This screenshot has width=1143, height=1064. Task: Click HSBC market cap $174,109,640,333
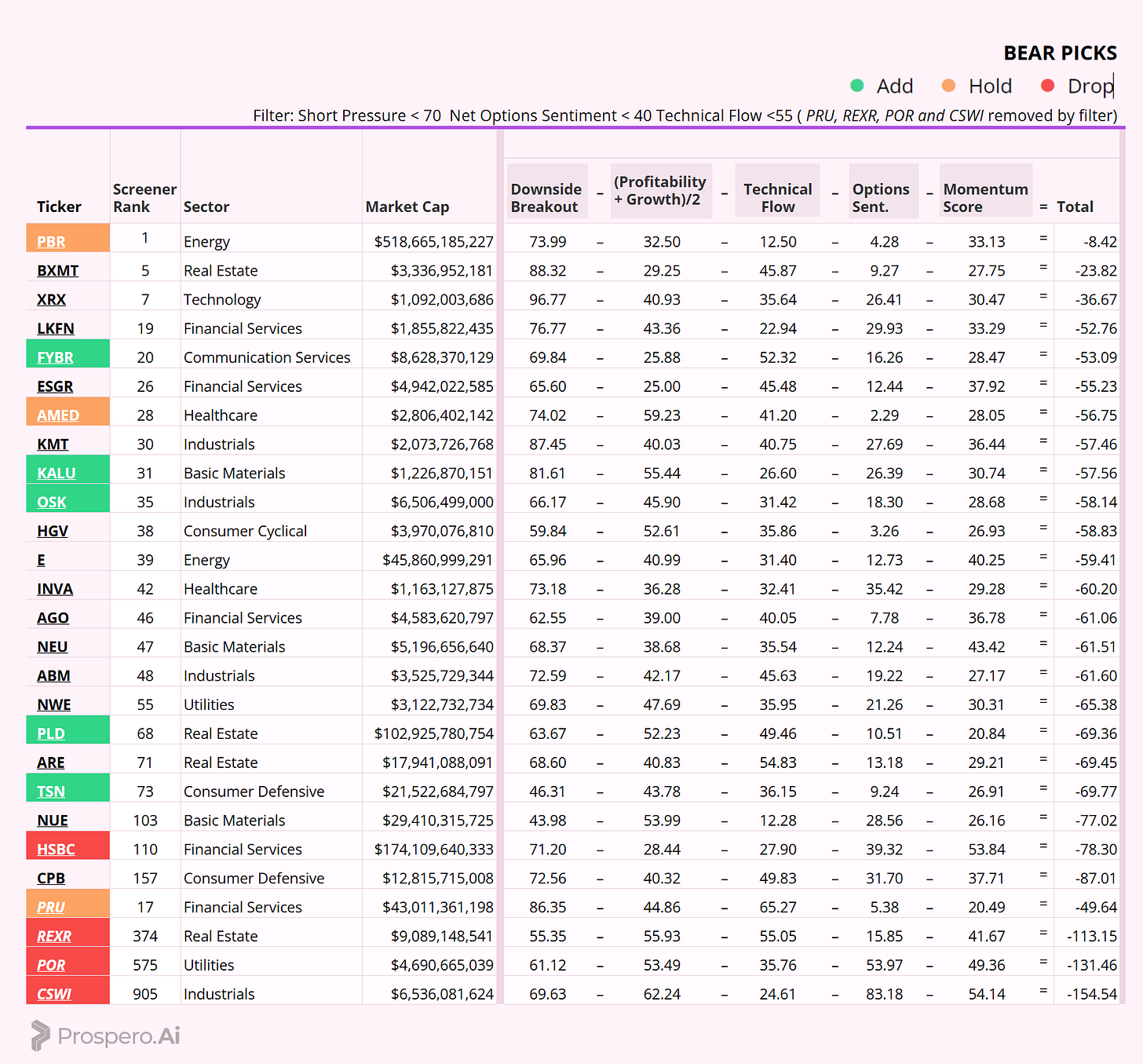433,850
